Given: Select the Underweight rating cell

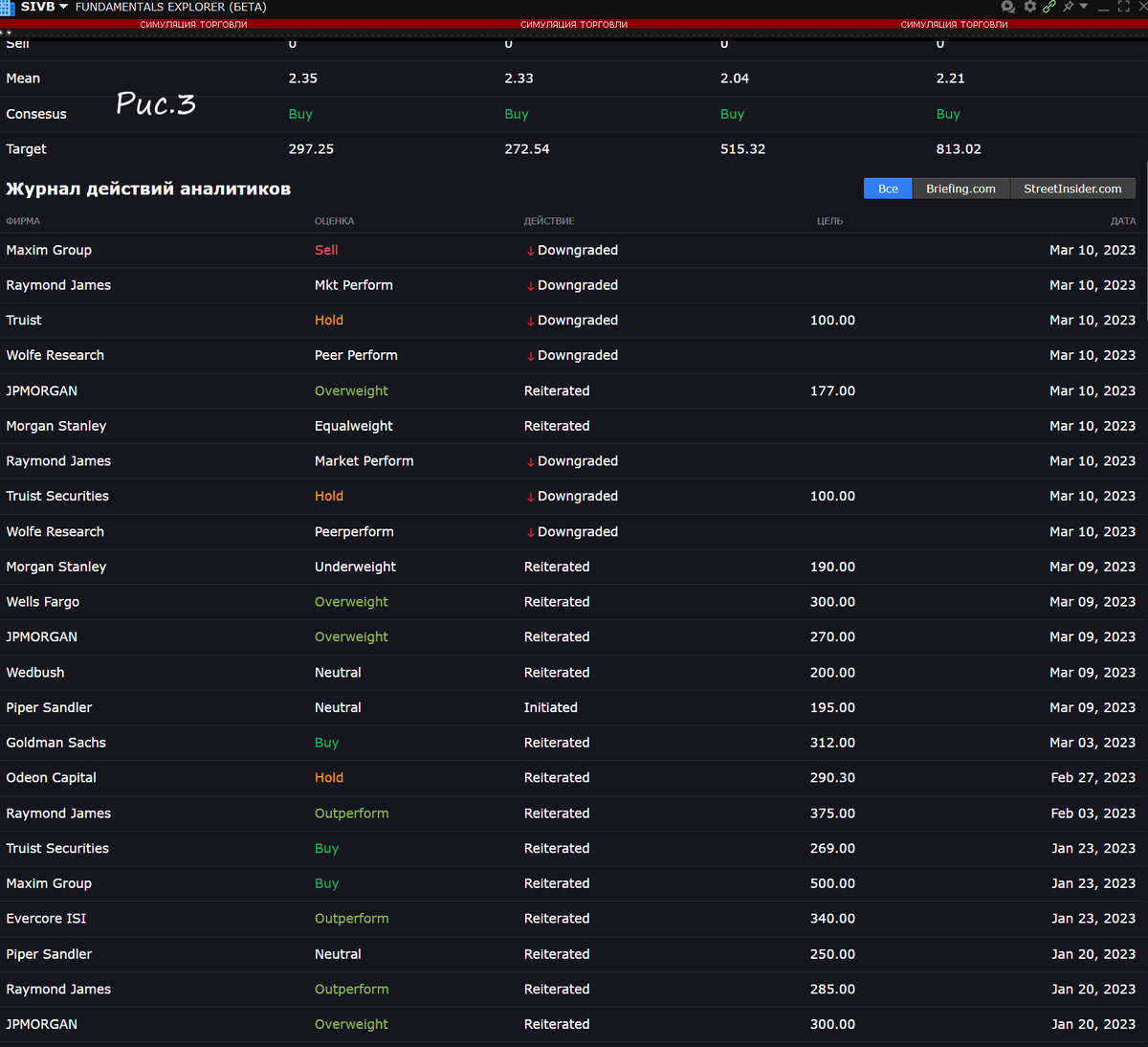Looking at the screenshot, I should pos(355,567).
